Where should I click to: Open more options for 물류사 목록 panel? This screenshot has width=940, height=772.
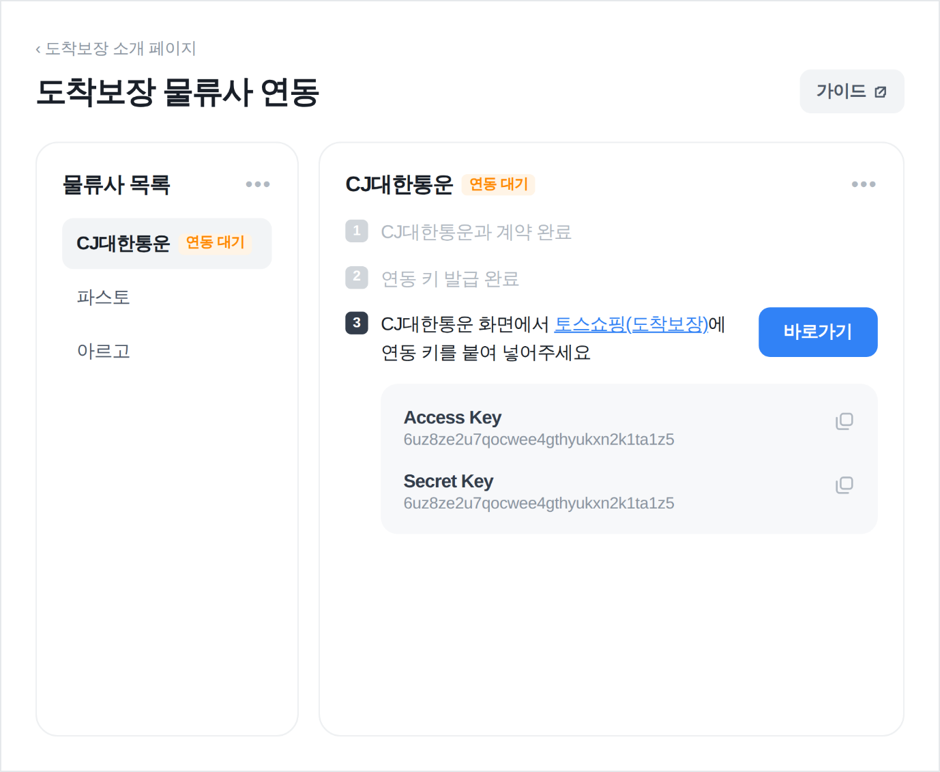258,184
